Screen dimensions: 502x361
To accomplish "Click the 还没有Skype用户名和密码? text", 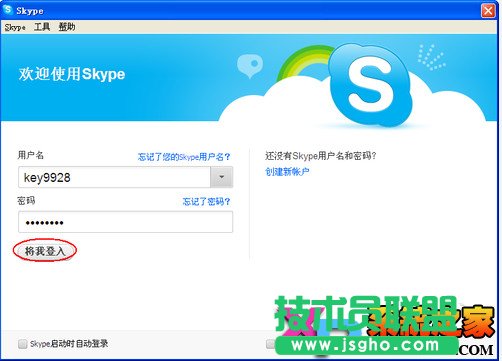I will point(321,156).
